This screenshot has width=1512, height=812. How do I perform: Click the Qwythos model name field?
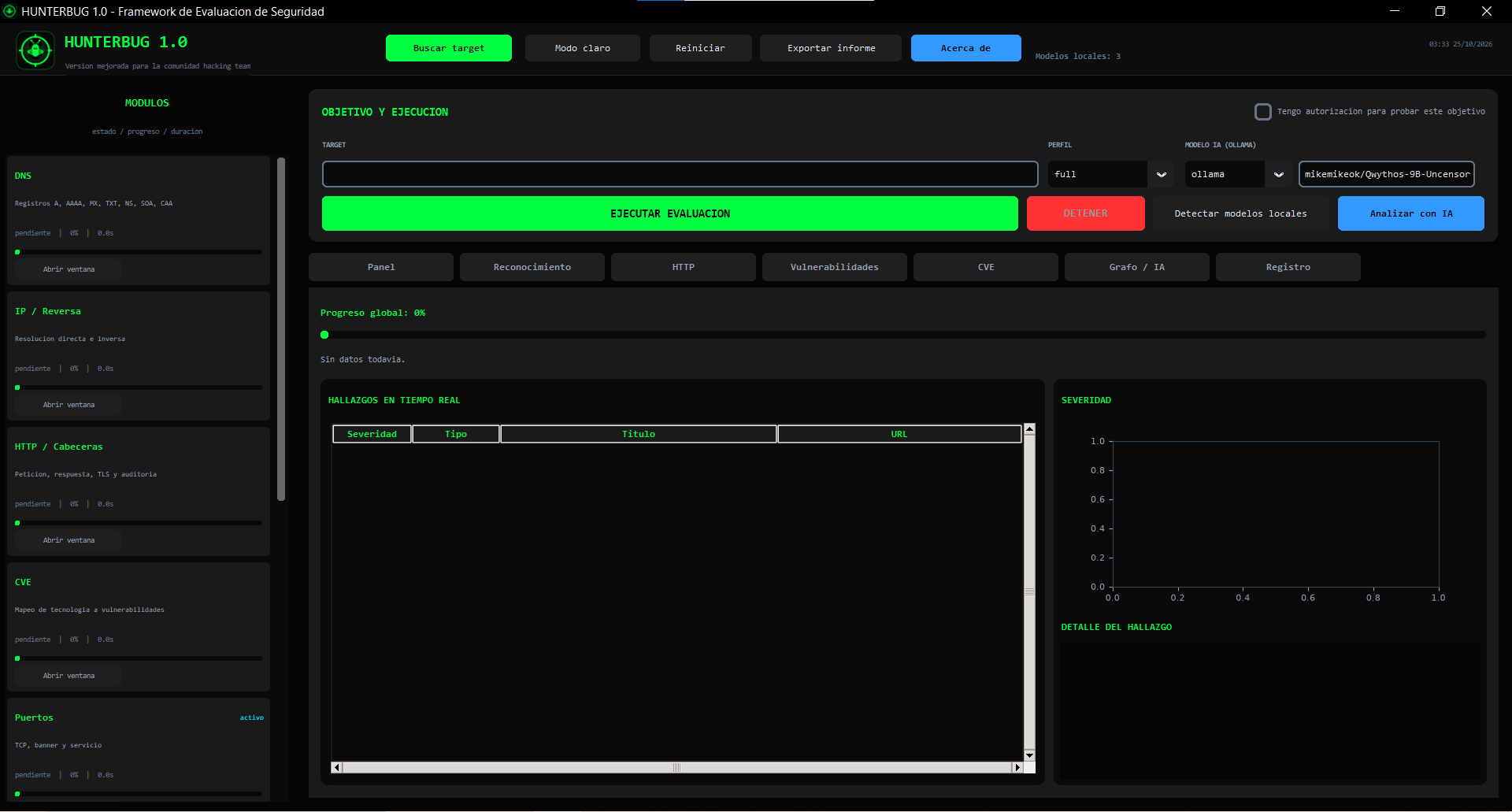pos(1387,174)
